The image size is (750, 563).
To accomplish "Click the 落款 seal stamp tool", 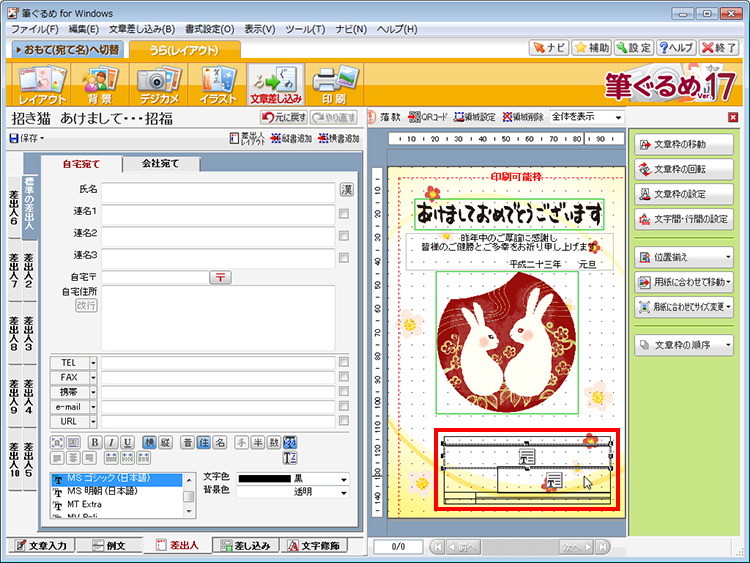I will pos(385,117).
